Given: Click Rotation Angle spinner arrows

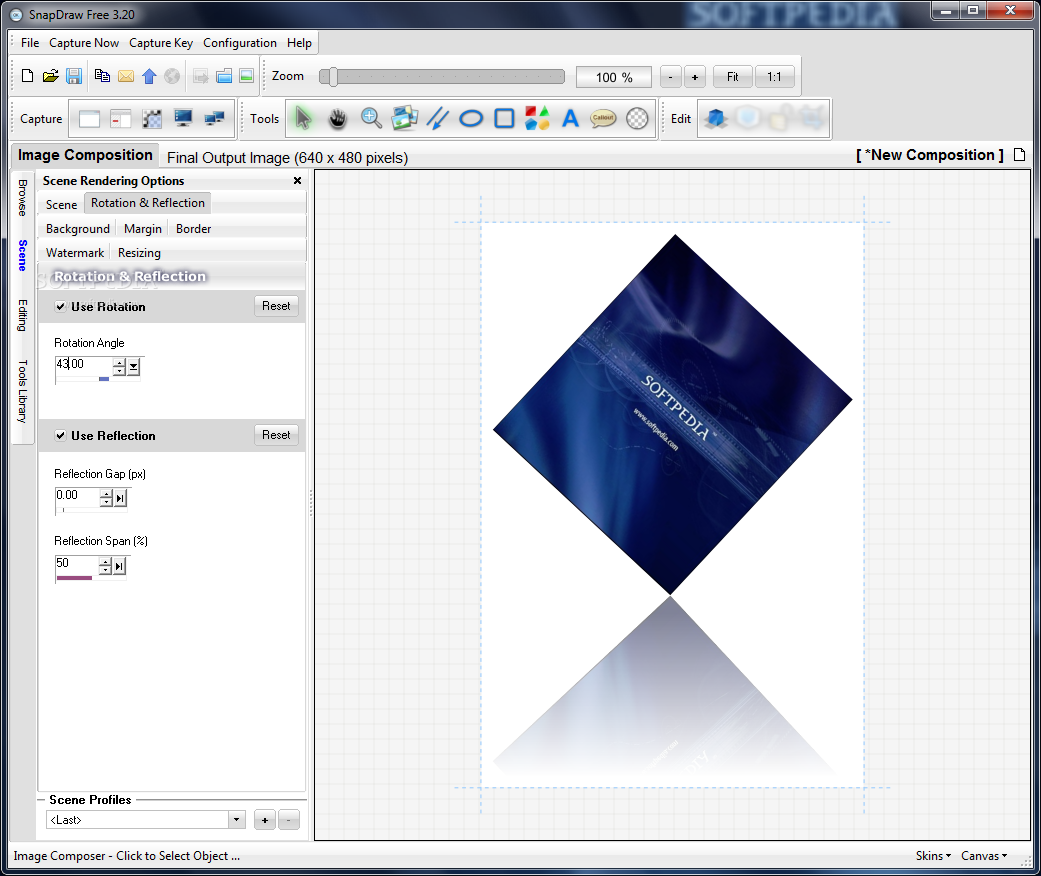Looking at the screenshot, I should (120, 366).
